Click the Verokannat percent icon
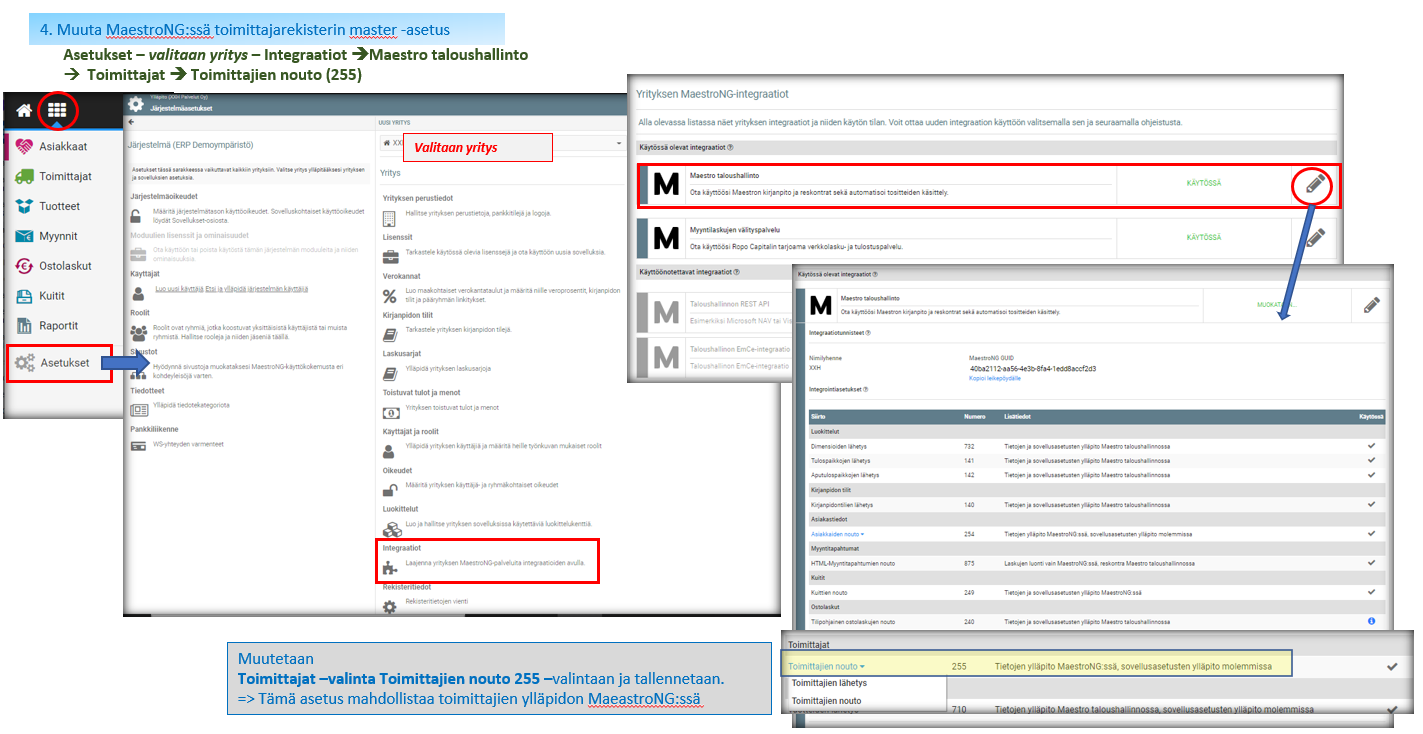 pyautogui.click(x=389, y=296)
